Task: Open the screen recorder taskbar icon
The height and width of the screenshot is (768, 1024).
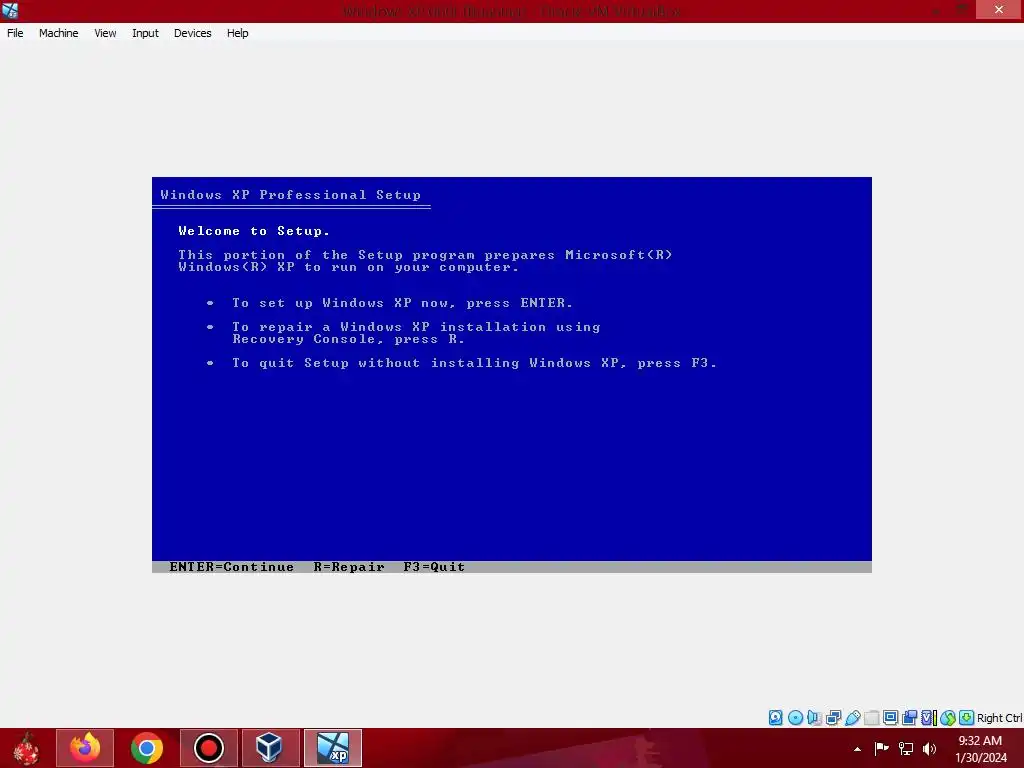Action: point(208,748)
